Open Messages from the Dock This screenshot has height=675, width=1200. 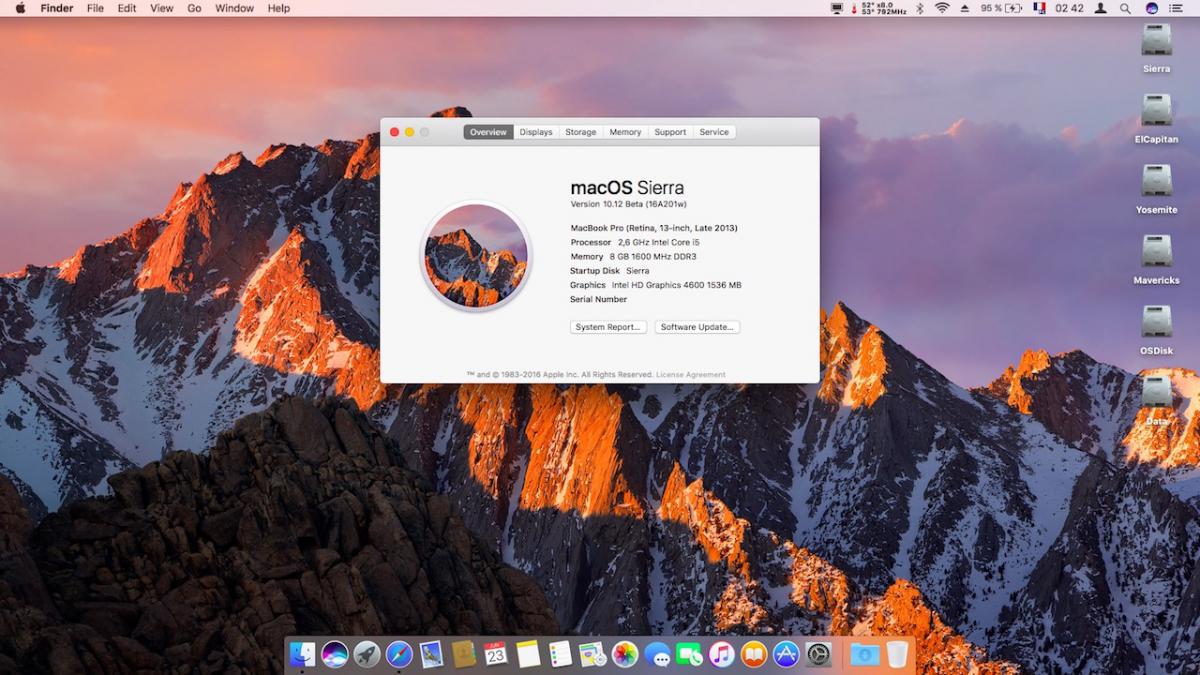click(656, 655)
